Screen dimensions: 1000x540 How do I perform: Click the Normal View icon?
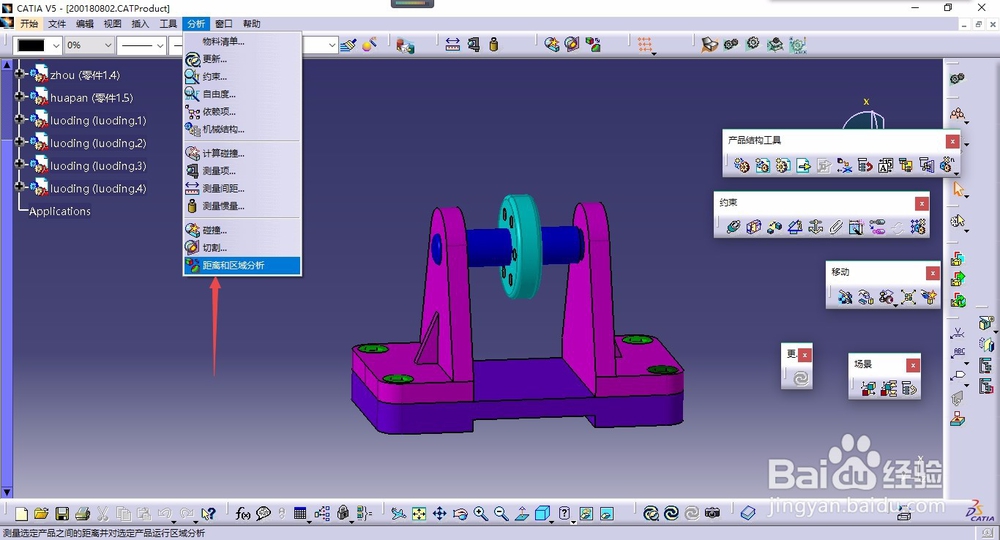522,513
